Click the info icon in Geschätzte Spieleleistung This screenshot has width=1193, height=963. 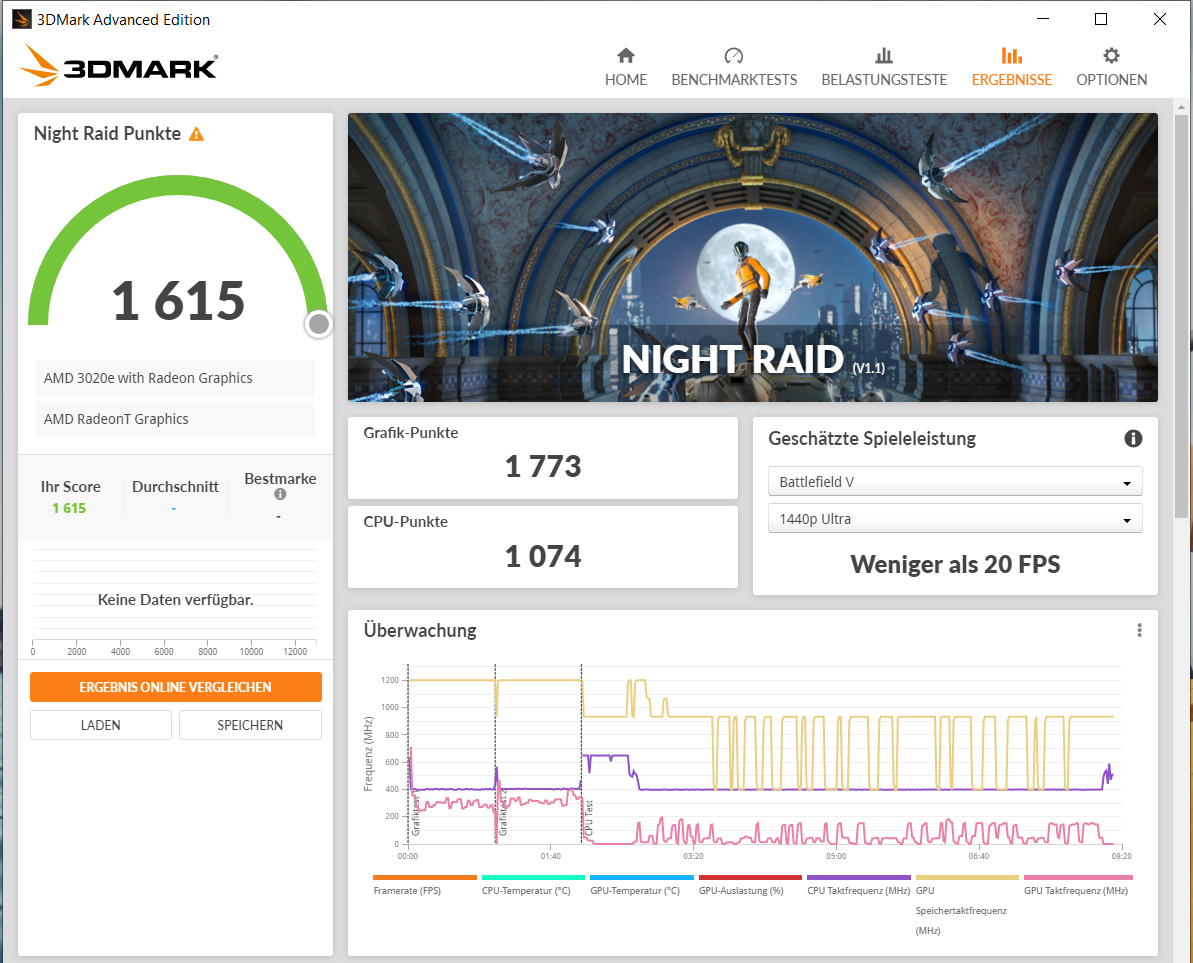pyautogui.click(x=1133, y=438)
